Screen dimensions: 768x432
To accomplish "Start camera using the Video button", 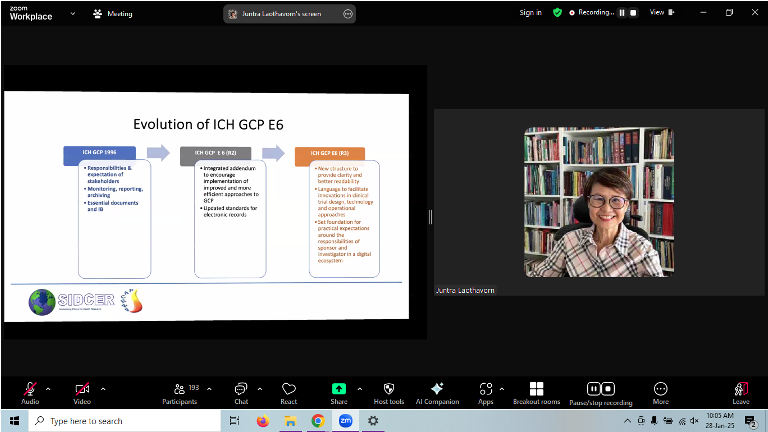I will 81,389.
